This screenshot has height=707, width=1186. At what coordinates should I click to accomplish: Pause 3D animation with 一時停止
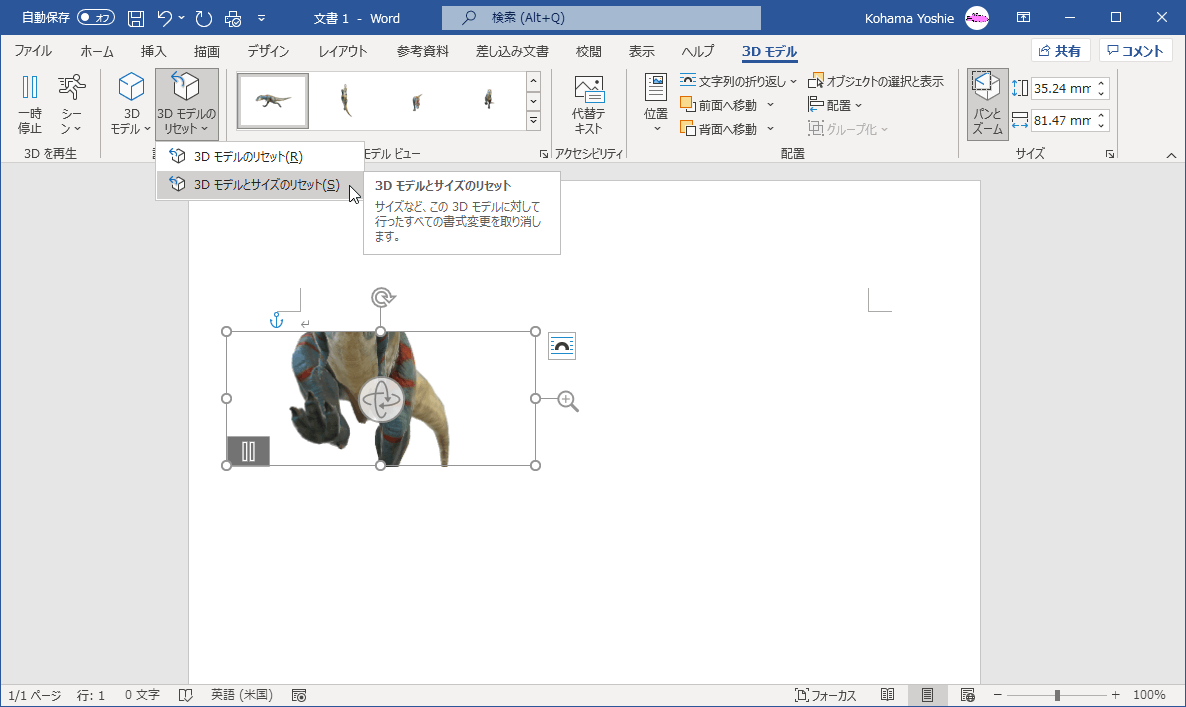point(29,104)
